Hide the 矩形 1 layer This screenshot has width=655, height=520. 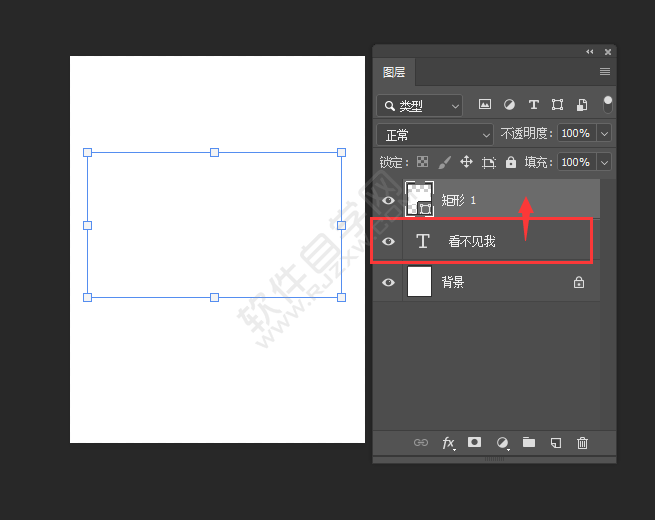388,200
